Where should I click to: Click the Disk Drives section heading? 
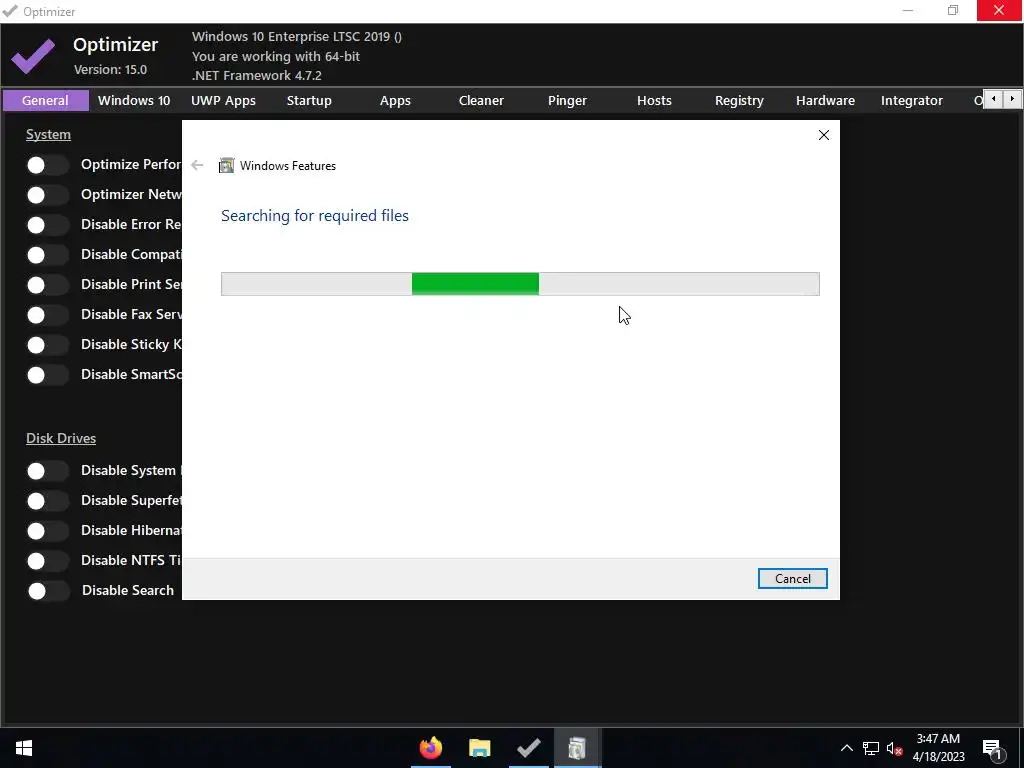(x=61, y=438)
